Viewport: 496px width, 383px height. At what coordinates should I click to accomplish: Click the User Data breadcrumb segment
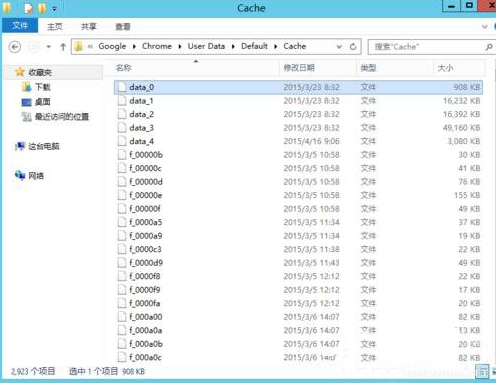tap(206, 46)
